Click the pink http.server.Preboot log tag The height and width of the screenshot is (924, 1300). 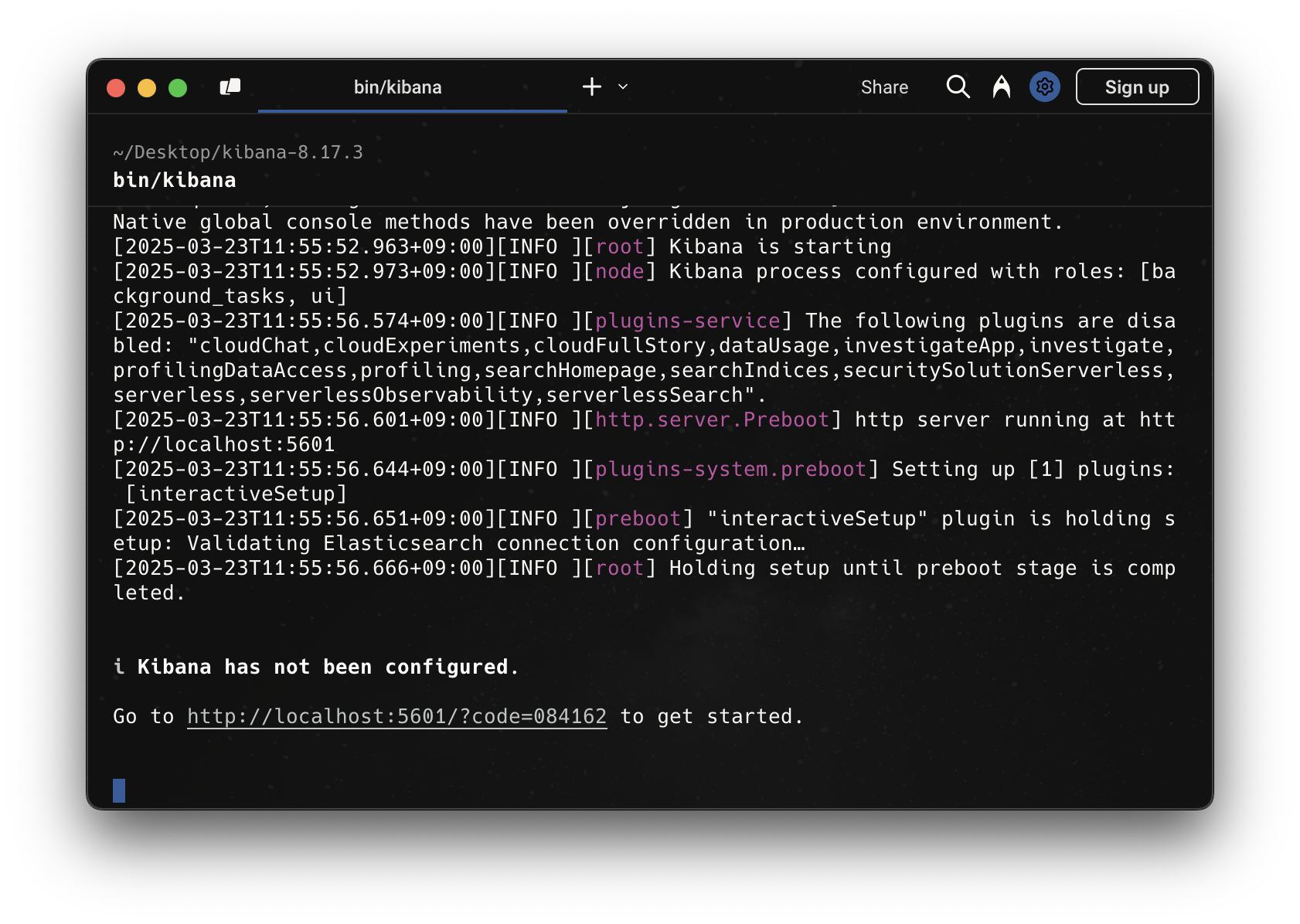[712, 420]
